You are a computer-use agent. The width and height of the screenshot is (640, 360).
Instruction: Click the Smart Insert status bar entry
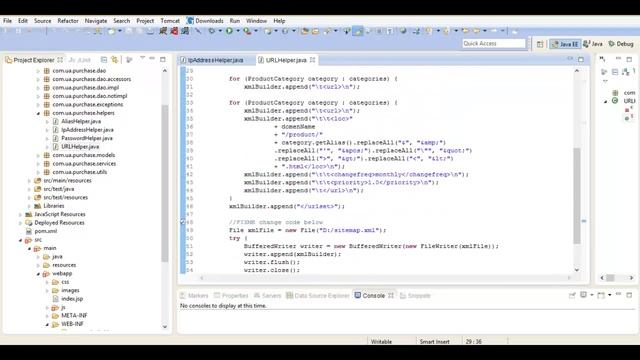pos(435,342)
